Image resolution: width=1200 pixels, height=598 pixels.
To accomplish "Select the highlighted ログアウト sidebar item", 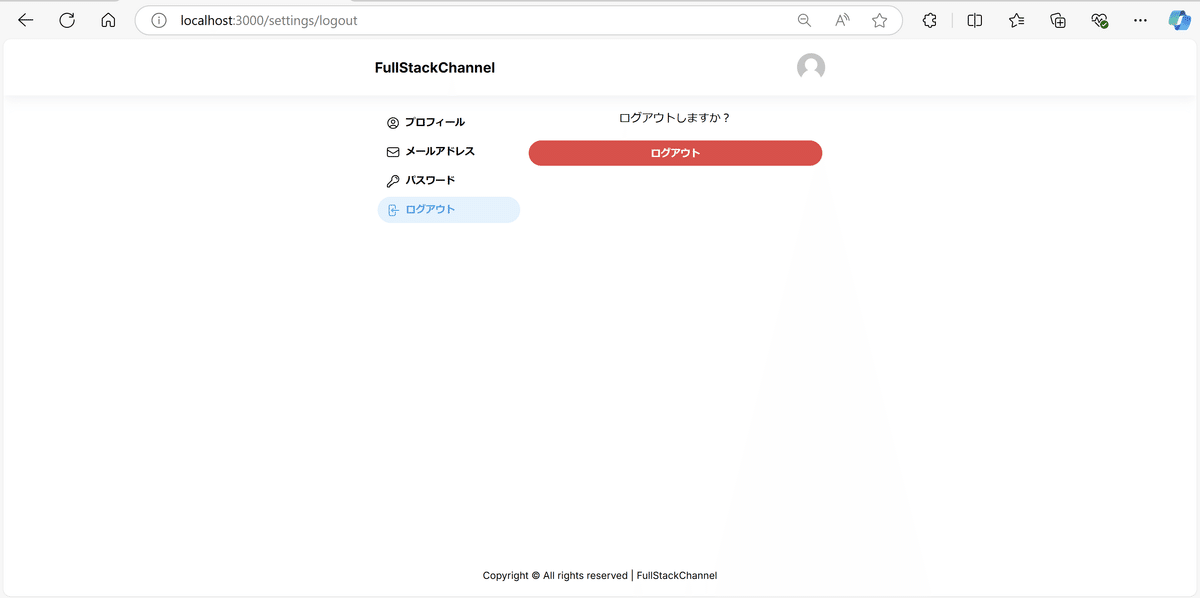I will 449,210.
